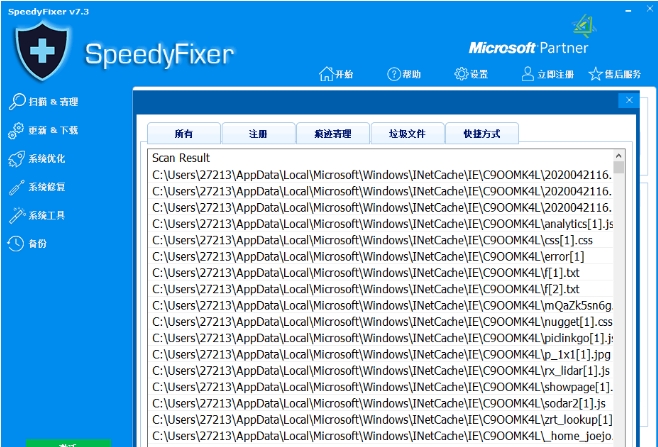Select the f[2].txt result row
658x447 pixels.
tap(381, 289)
